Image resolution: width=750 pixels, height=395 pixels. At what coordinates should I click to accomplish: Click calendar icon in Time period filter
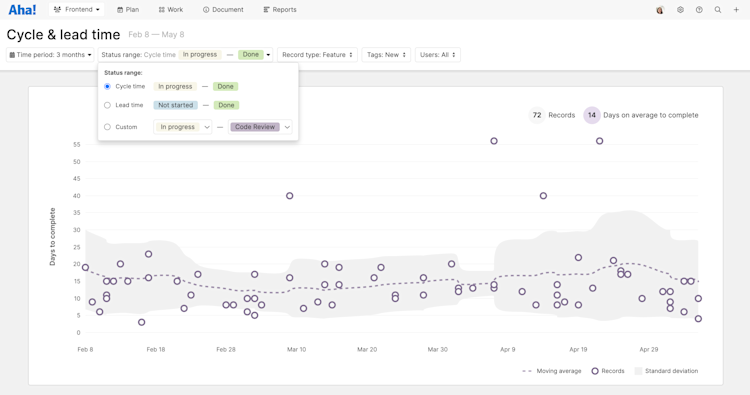12,55
